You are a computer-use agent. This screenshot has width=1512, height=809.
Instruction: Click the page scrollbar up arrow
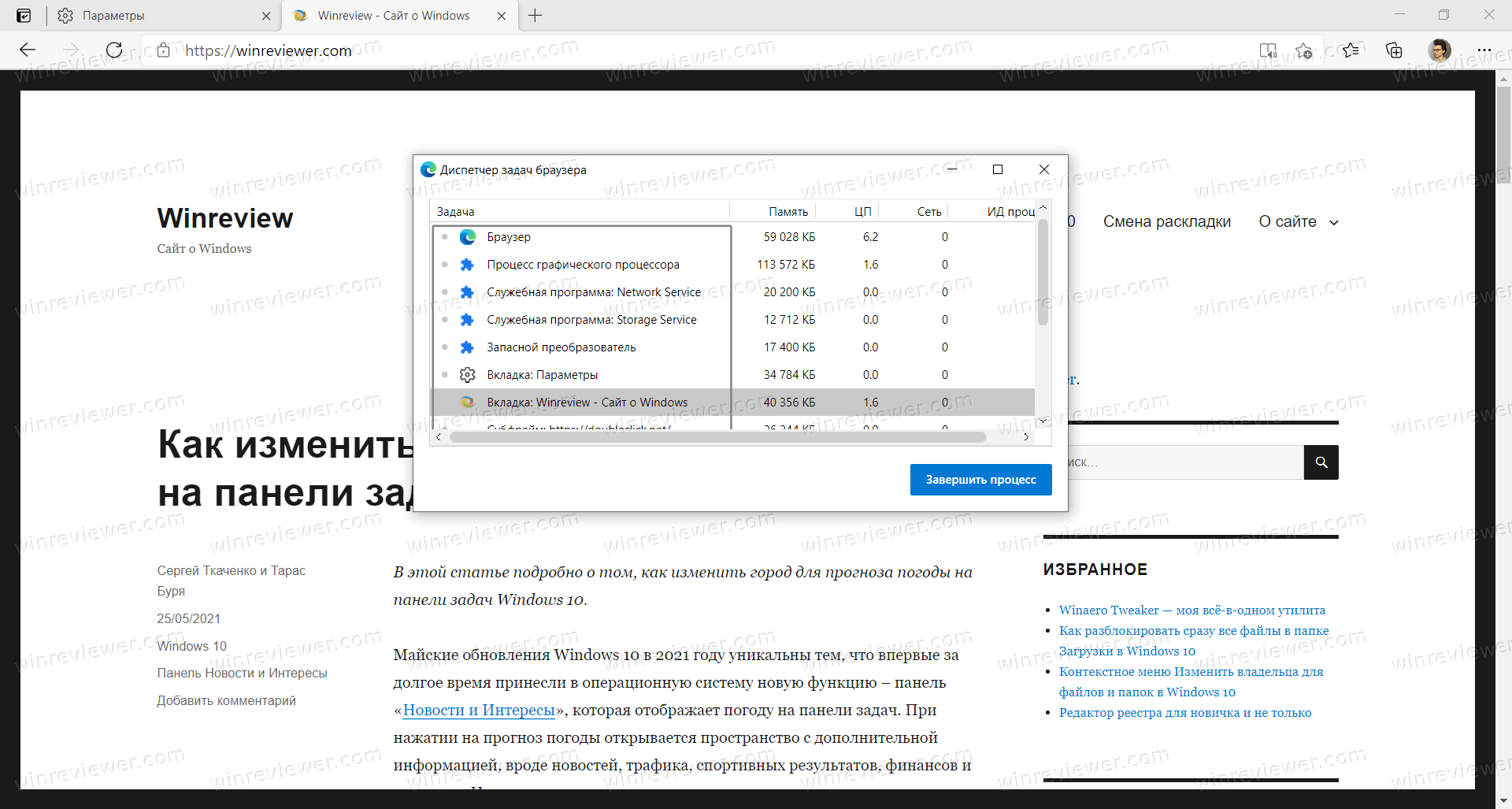[x=1503, y=79]
